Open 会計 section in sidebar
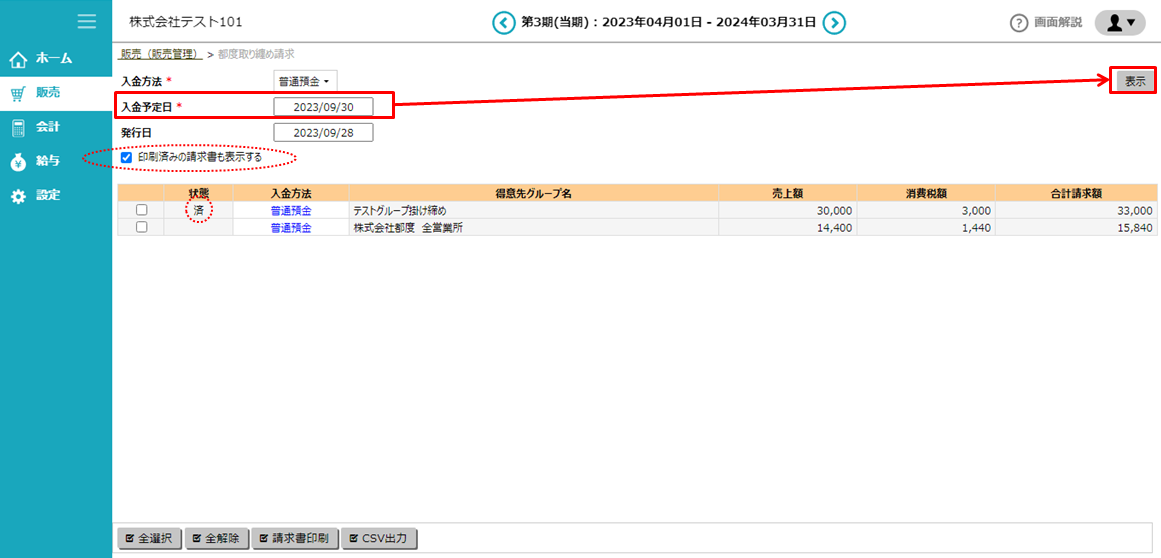This screenshot has height=558, width=1161. (48, 127)
